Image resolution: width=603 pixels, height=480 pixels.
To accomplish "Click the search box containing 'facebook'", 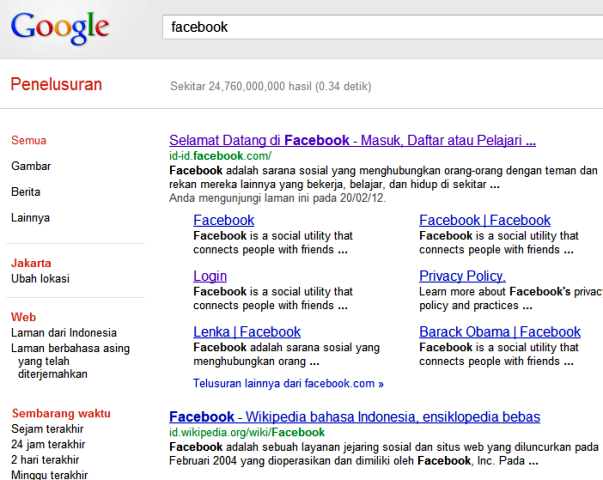I will pyautogui.click(x=380, y=27).
